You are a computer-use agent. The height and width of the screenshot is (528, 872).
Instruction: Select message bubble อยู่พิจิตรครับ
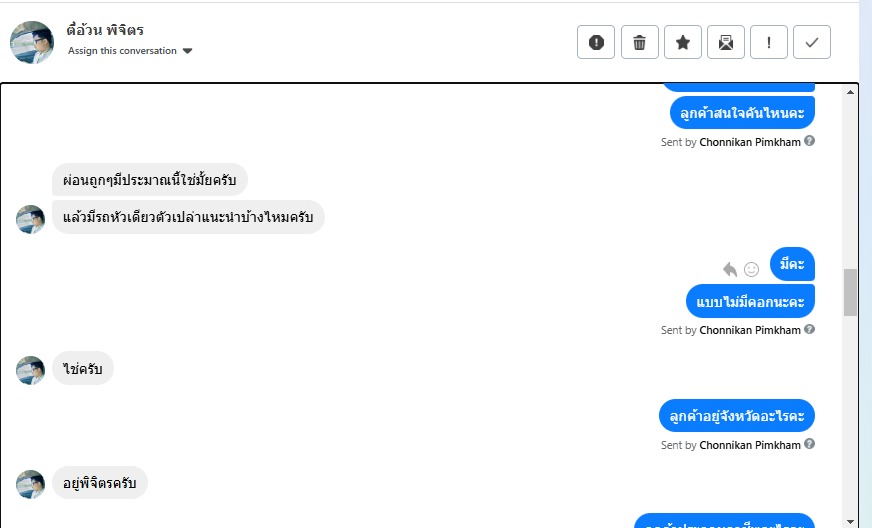click(x=100, y=482)
